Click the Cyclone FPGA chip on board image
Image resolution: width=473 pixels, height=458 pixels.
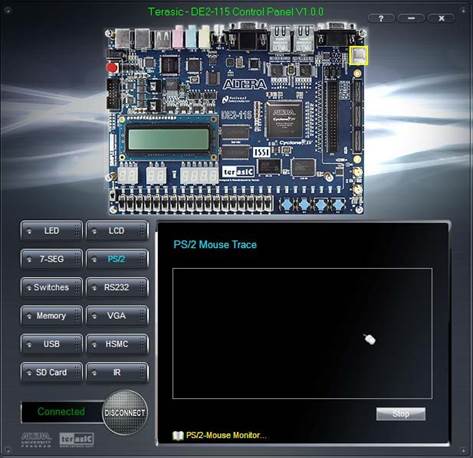click(x=285, y=120)
